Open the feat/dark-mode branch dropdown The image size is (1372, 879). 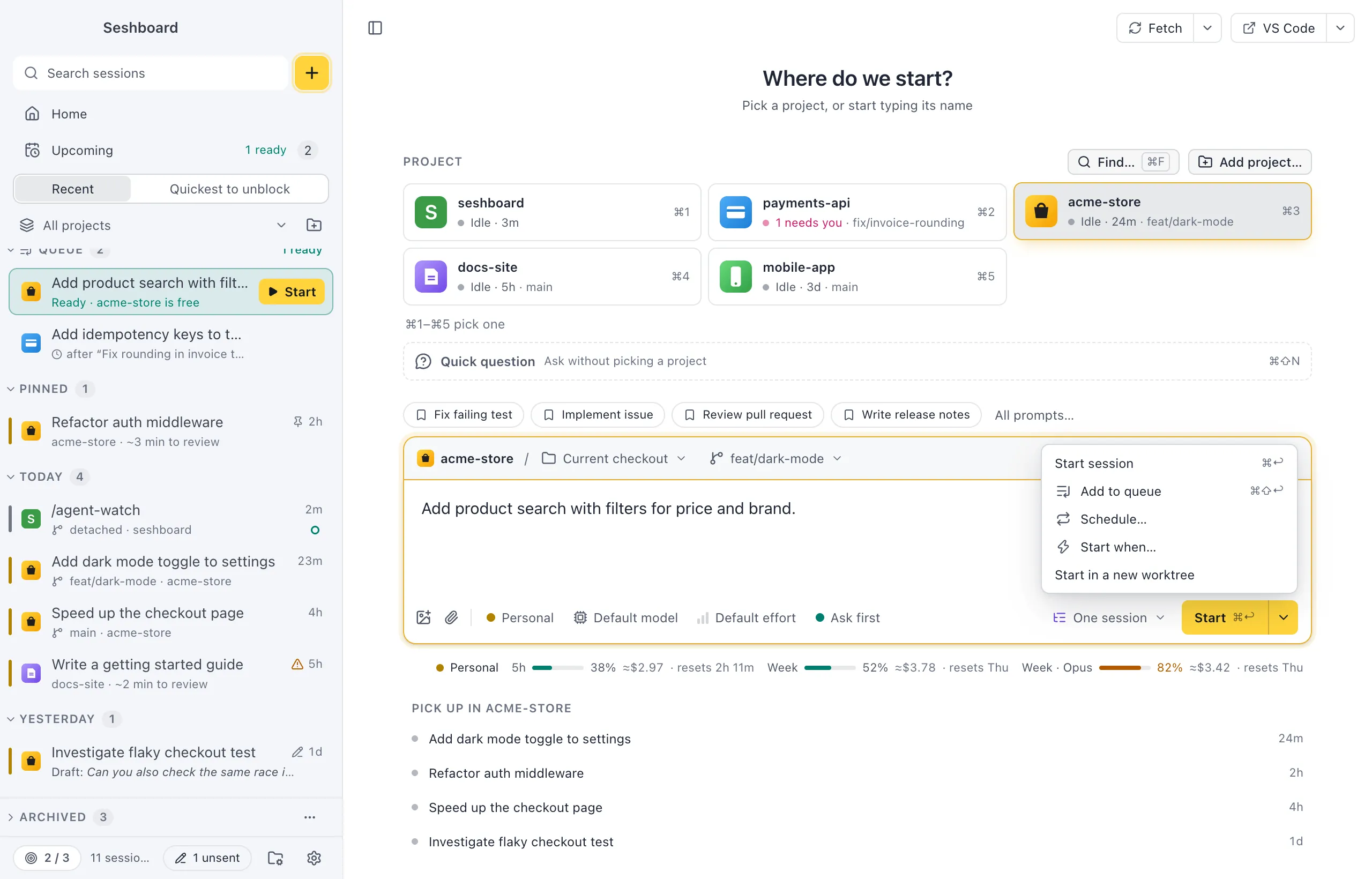pyautogui.click(x=776, y=458)
